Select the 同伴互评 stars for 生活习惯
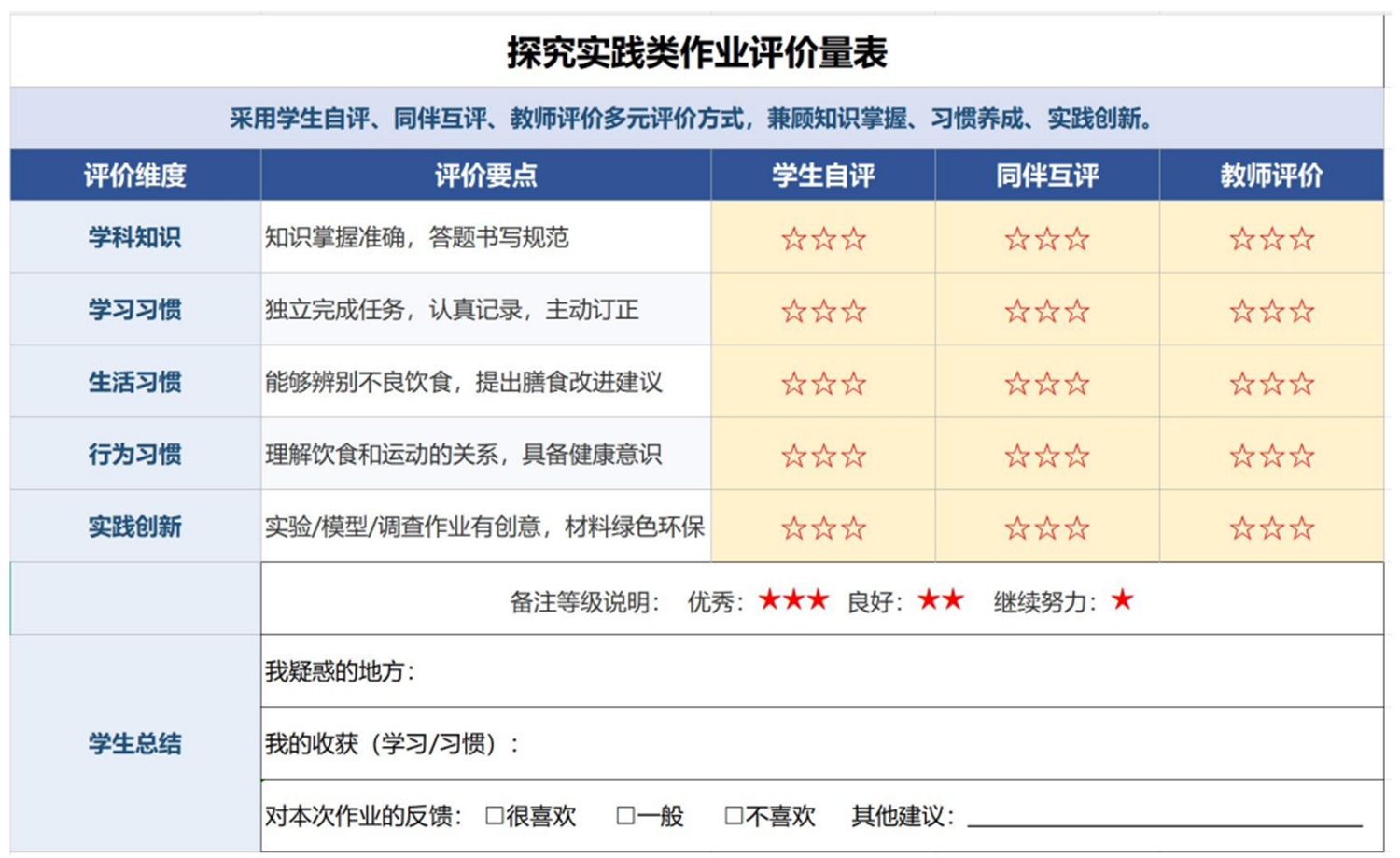Image resolution: width=1400 pixels, height=858 pixels. click(1047, 383)
